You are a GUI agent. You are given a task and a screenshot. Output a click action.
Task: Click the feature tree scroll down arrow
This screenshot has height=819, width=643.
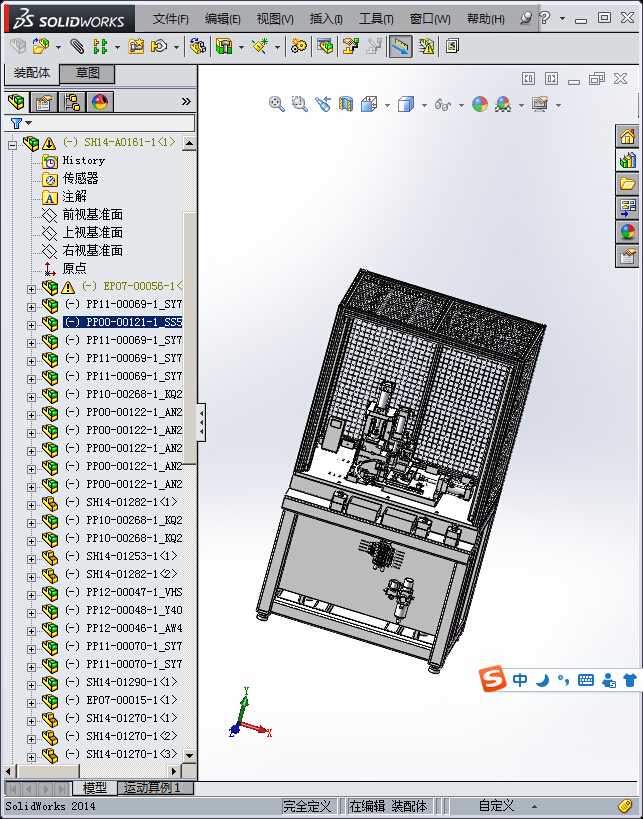point(189,755)
